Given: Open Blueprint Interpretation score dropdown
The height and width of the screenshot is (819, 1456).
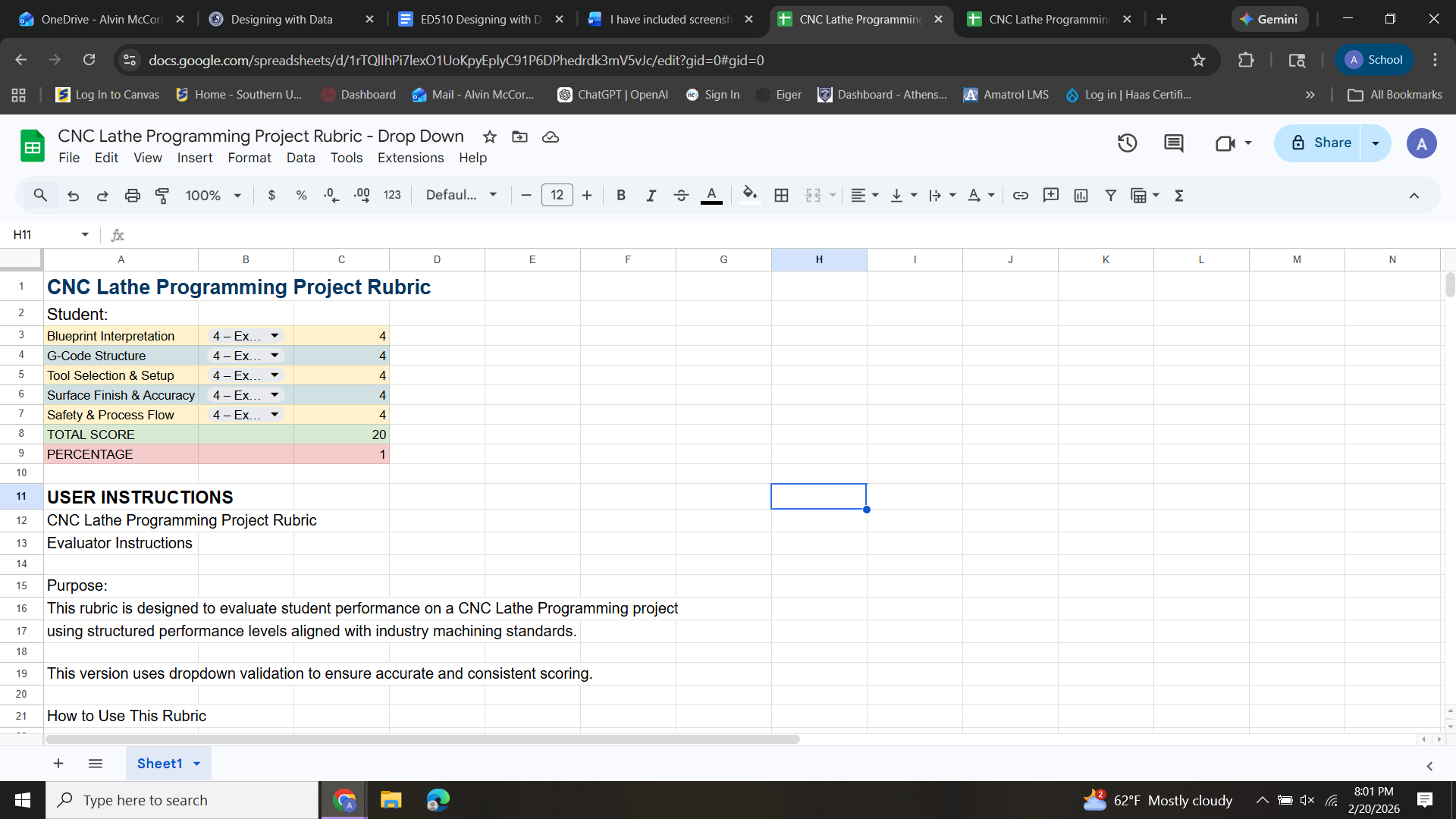Looking at the screenshot, I should coord(275,336).
